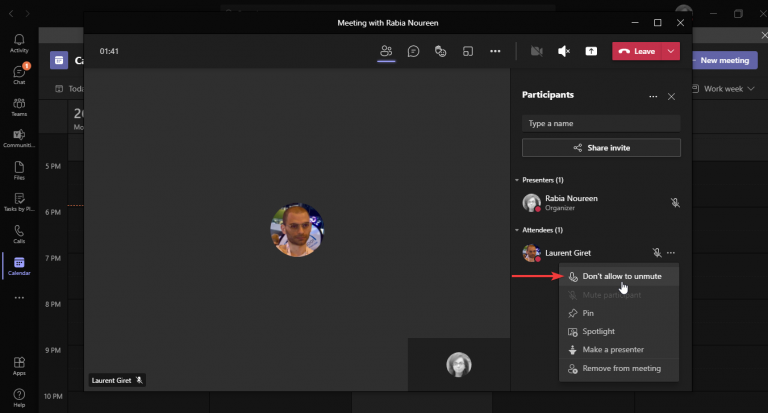Open breakout rooms in meeting toolbar
Screen dimensions: 768x413
pyautogui.click(x=468, y=51)
